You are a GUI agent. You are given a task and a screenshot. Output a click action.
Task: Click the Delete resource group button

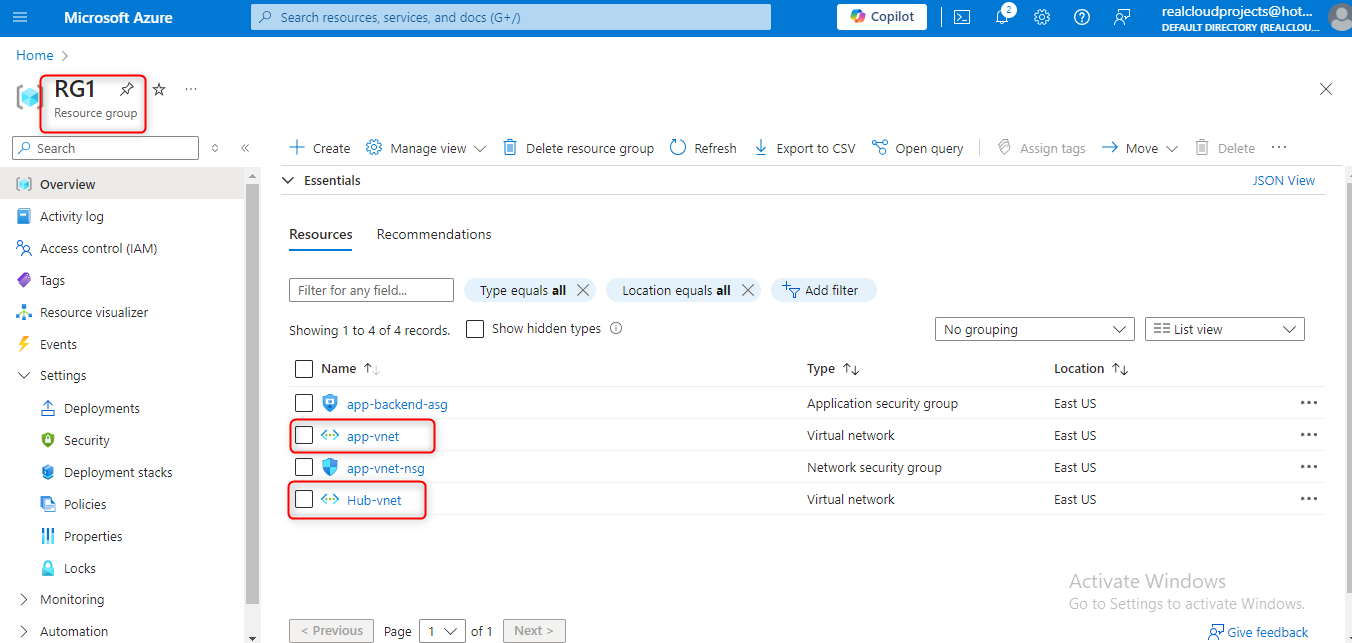click(578, 148)
